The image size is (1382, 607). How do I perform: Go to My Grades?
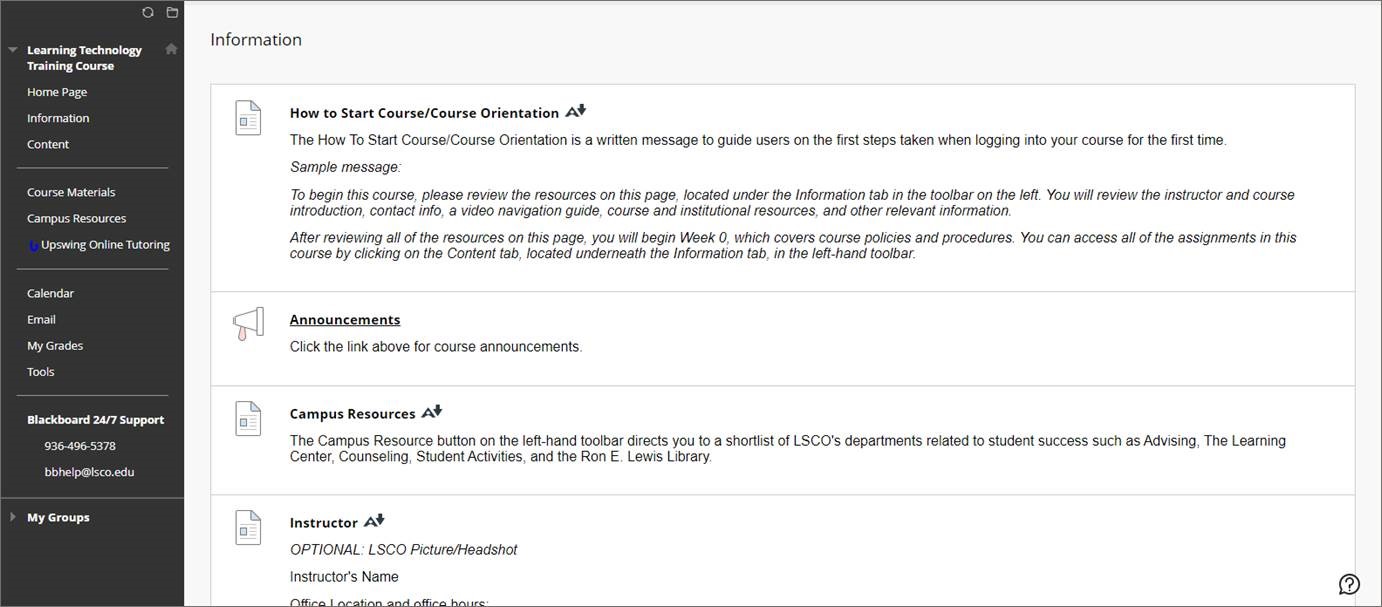[55, 345]
